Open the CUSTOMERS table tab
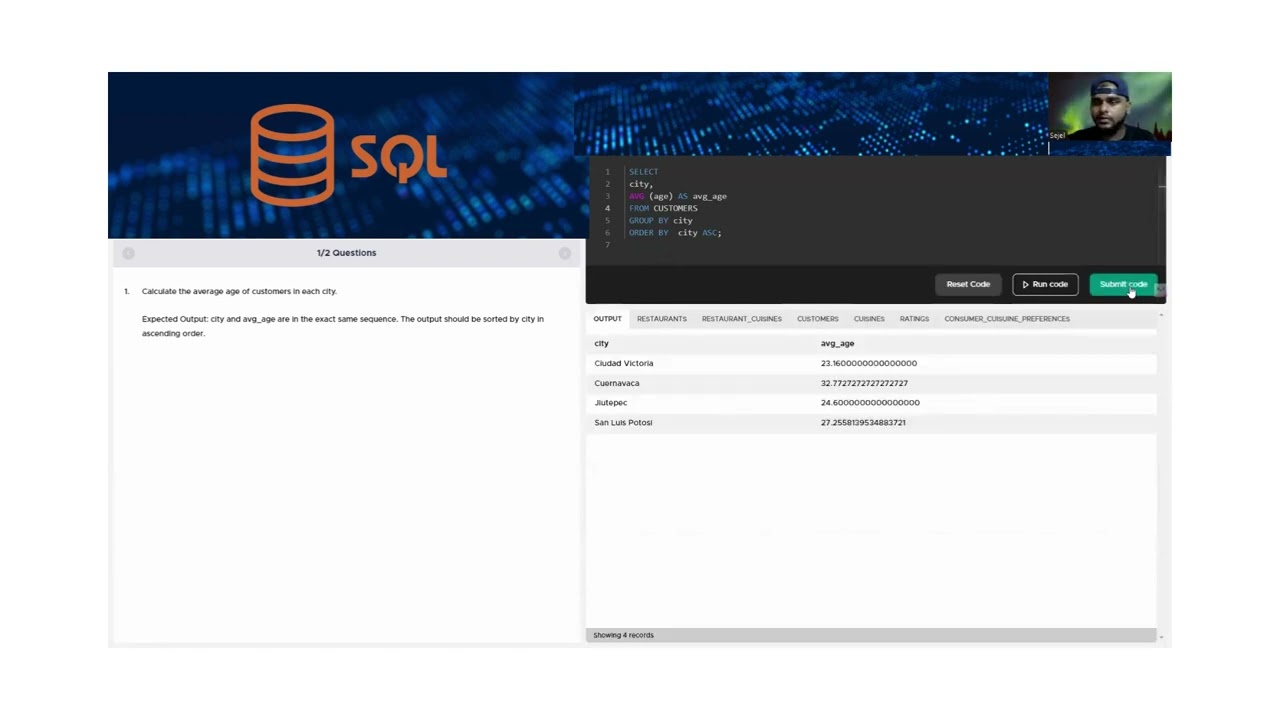Image resolution: width=1280 pixels, height=720 pixels. (818, 319)
